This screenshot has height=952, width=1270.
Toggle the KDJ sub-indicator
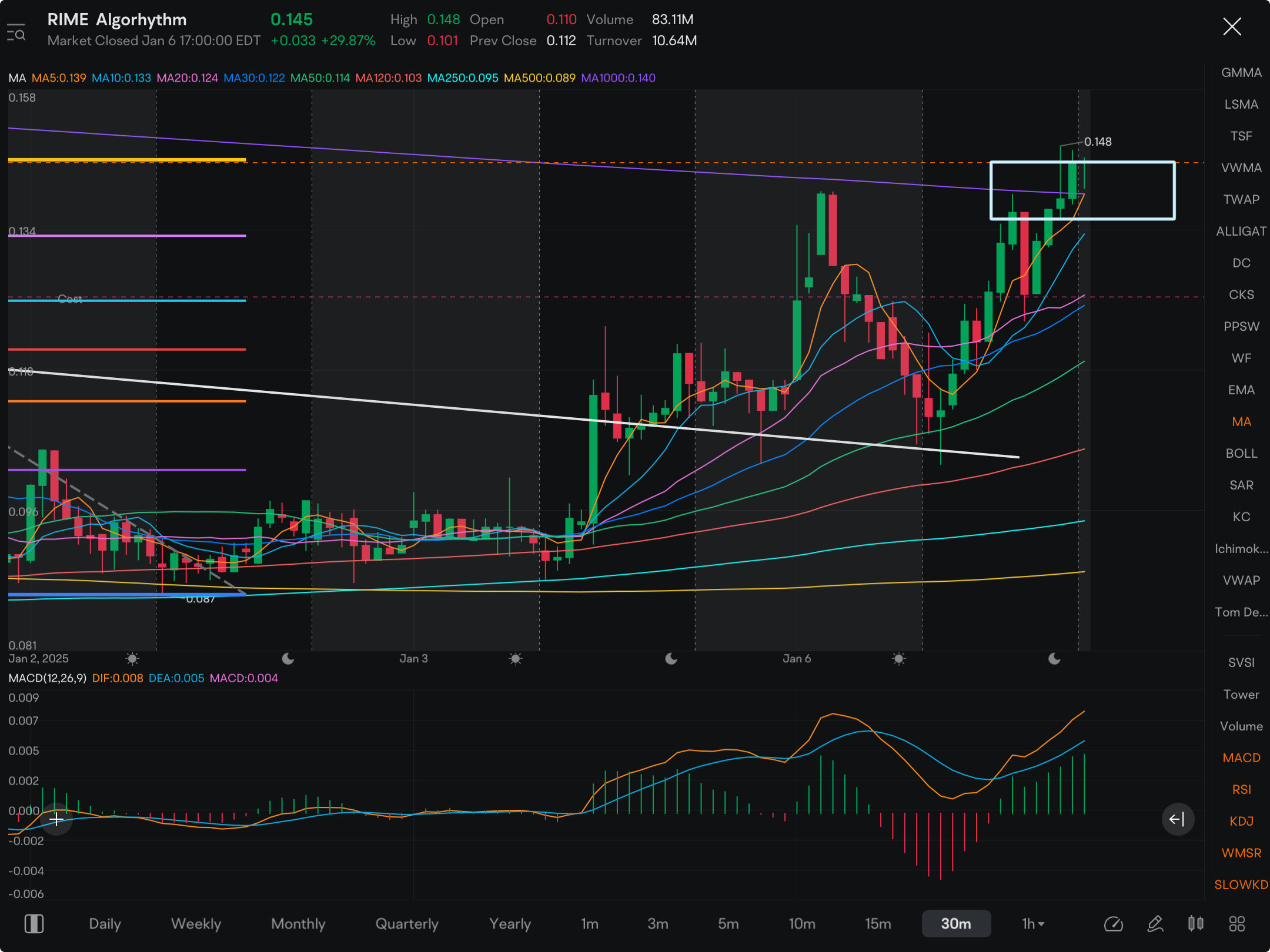(x=1241, y=822)
